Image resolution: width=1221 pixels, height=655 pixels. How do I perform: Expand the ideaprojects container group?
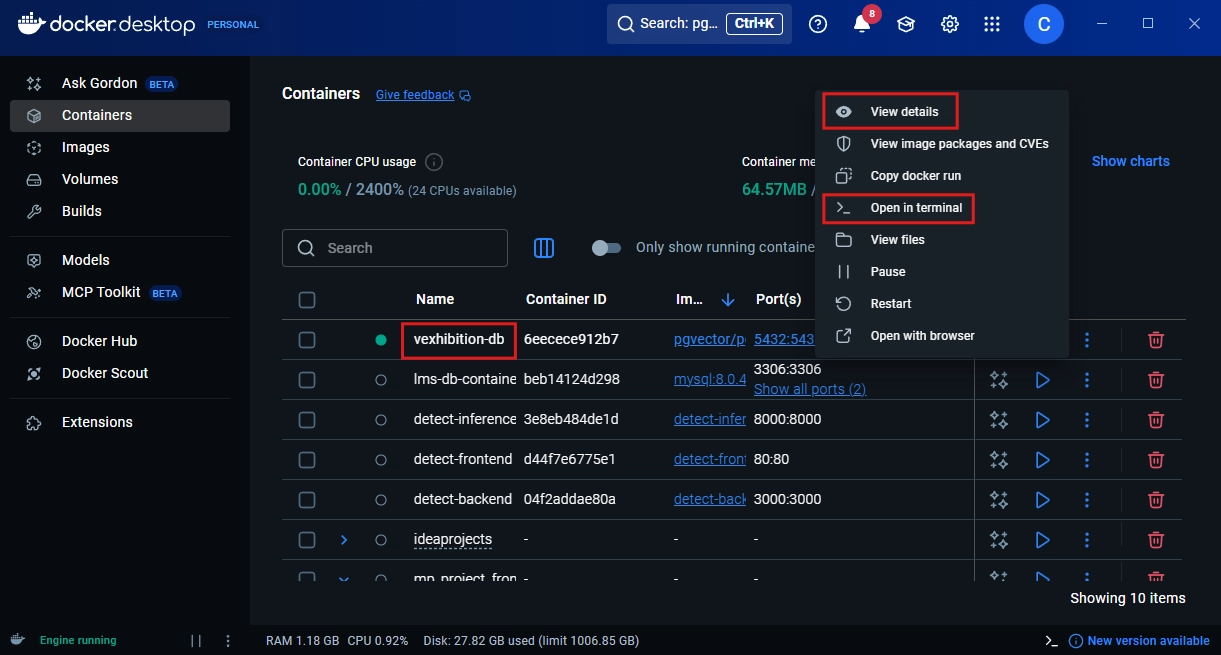point(344,540)
